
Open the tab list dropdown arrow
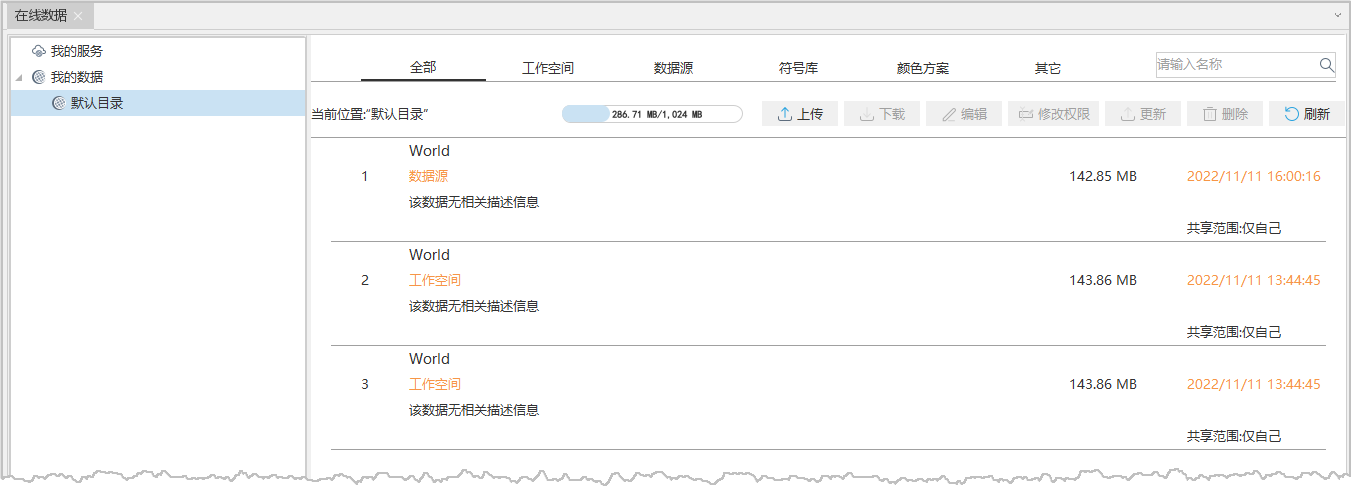click(1337, 16)
